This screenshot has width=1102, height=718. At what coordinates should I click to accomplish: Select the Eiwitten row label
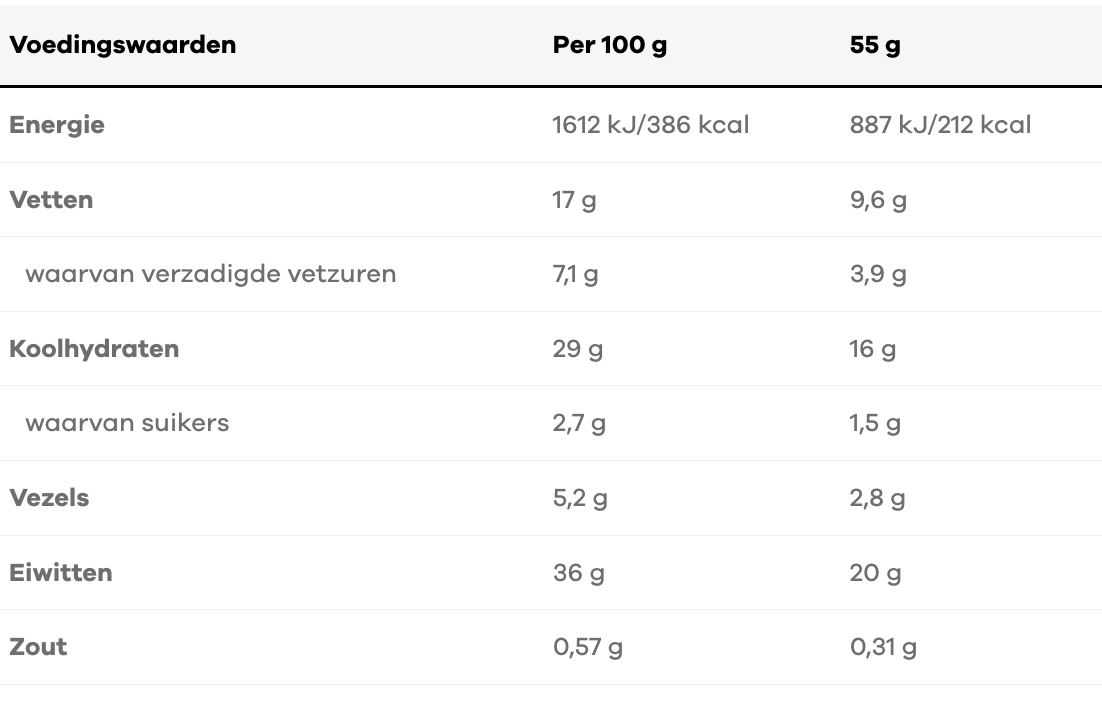(x=61, y=572)
